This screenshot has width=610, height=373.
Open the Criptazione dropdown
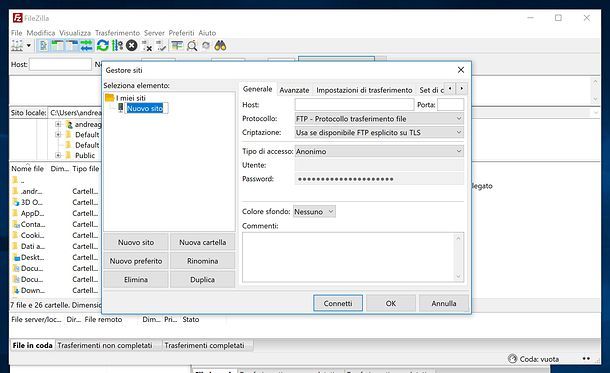click(379, 132)
